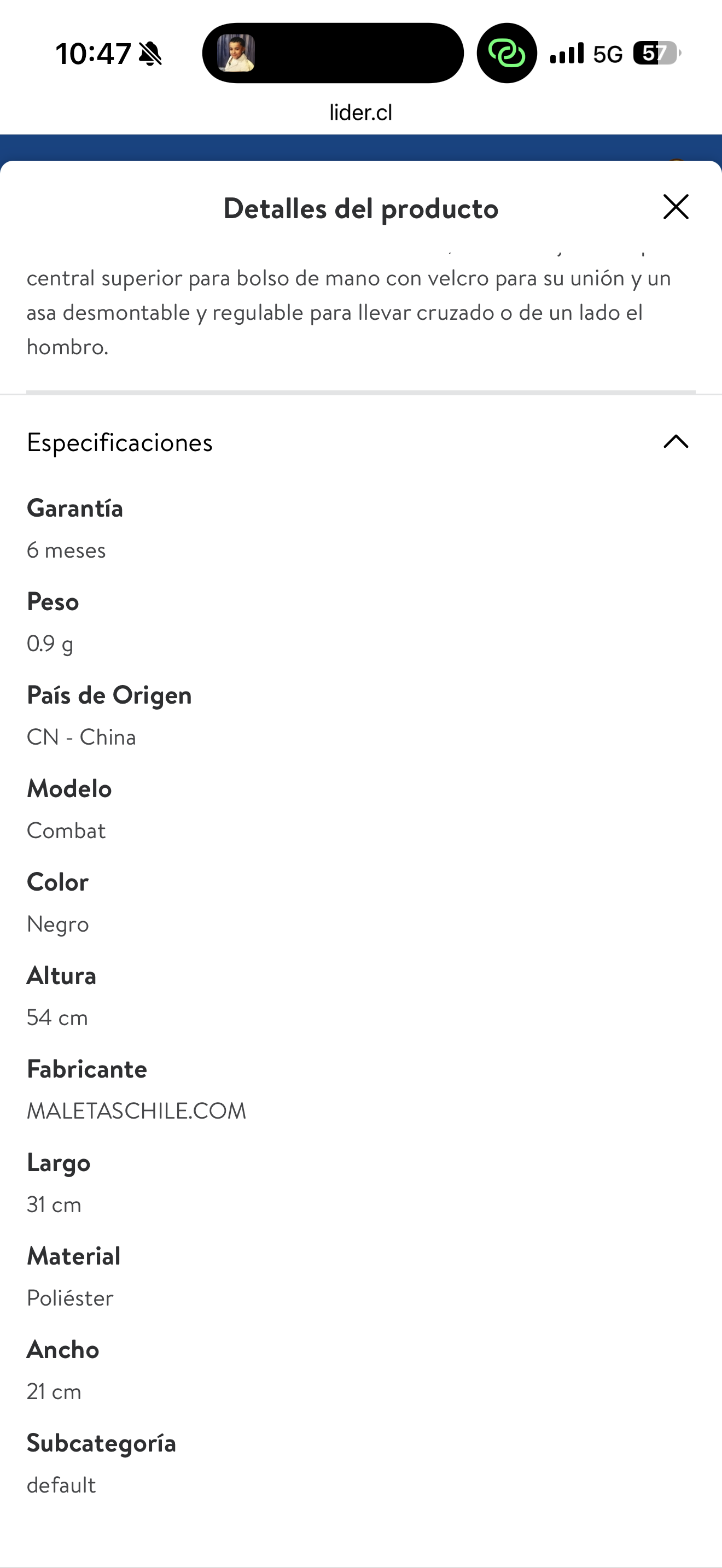Tap the Especificaciones section heading

120,442
